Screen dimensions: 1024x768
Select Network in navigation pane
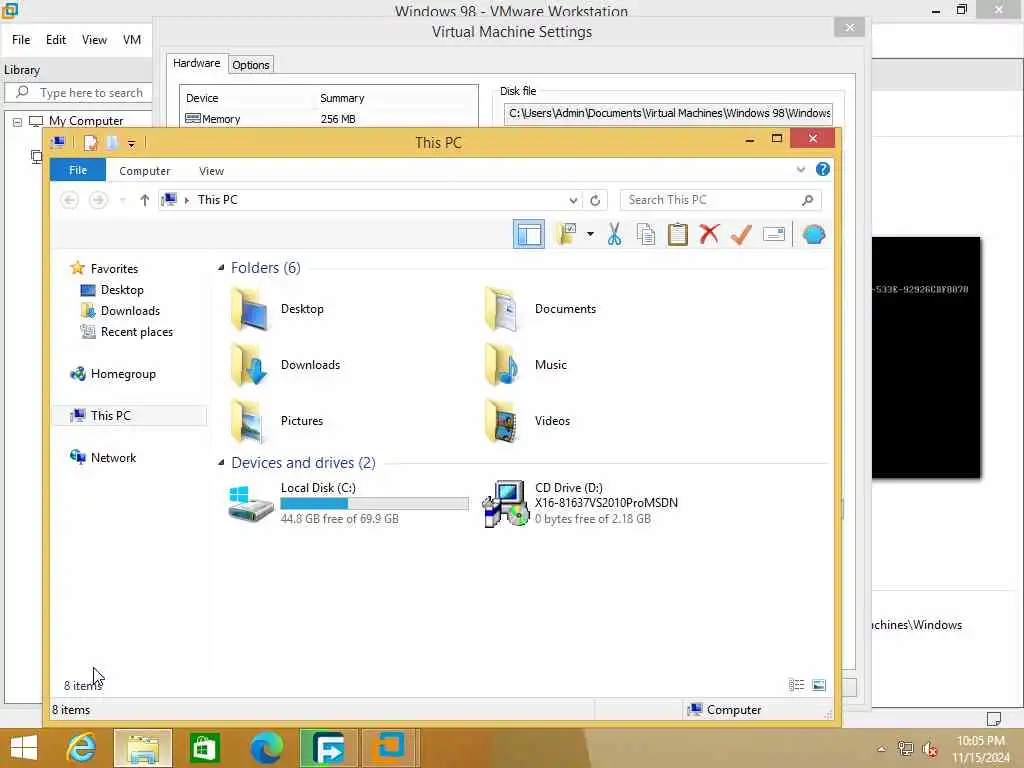113,457
